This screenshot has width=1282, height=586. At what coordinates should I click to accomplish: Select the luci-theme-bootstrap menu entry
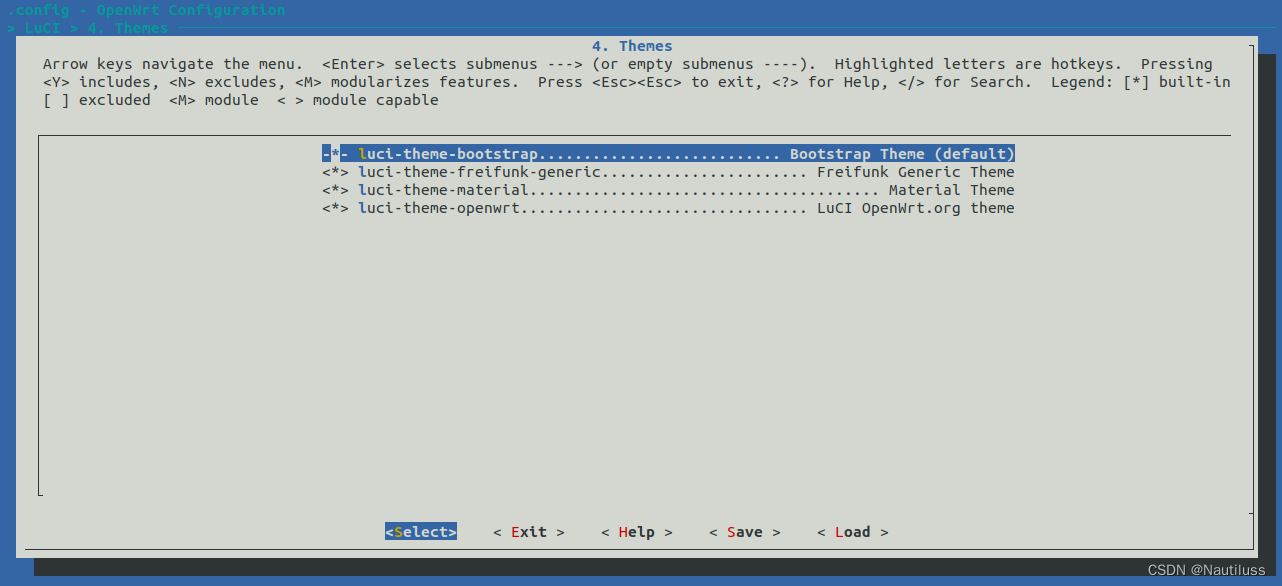668,154
